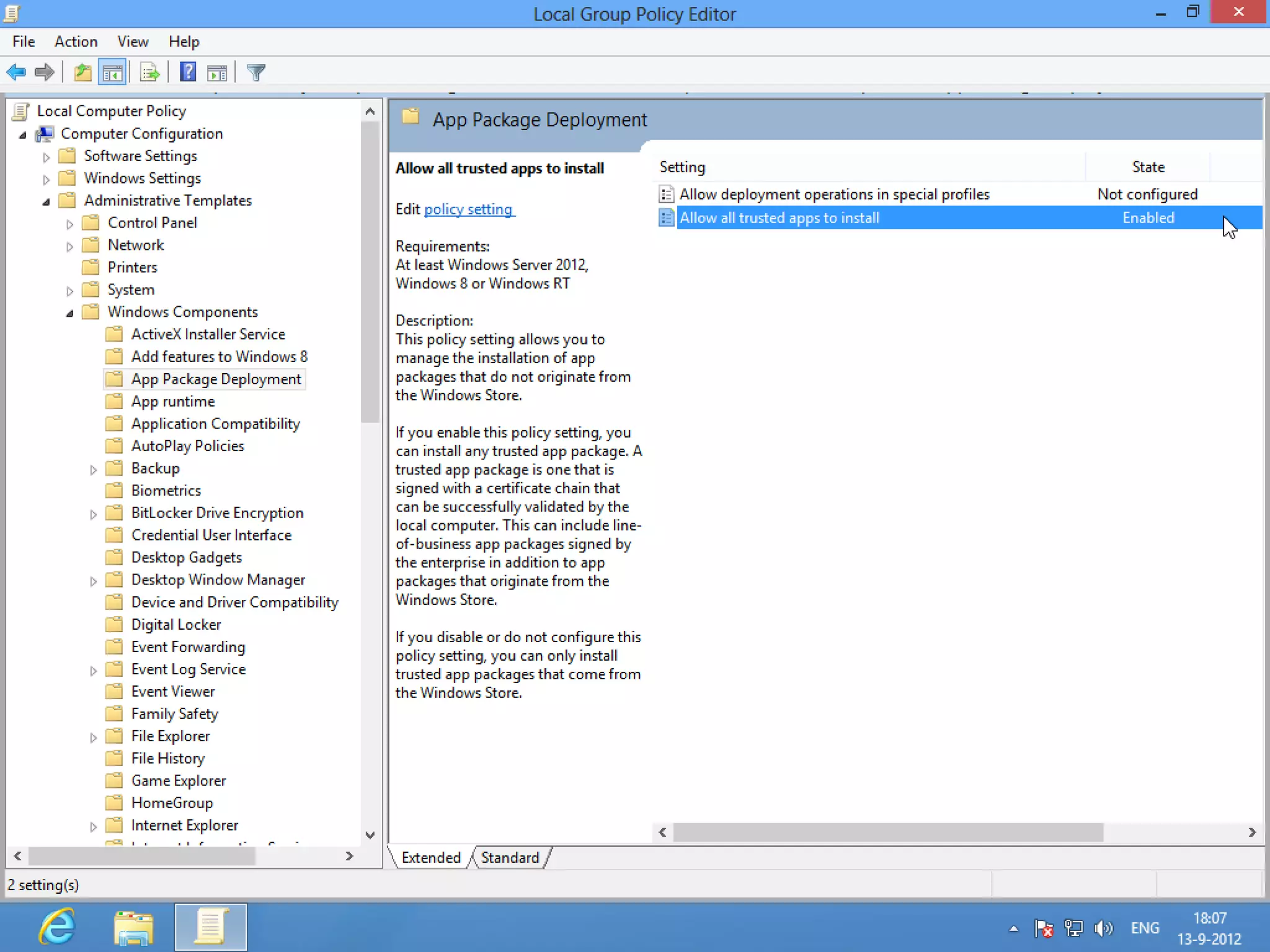Click the State column header
The image size is (1270, 952).
pos(1147,167)
